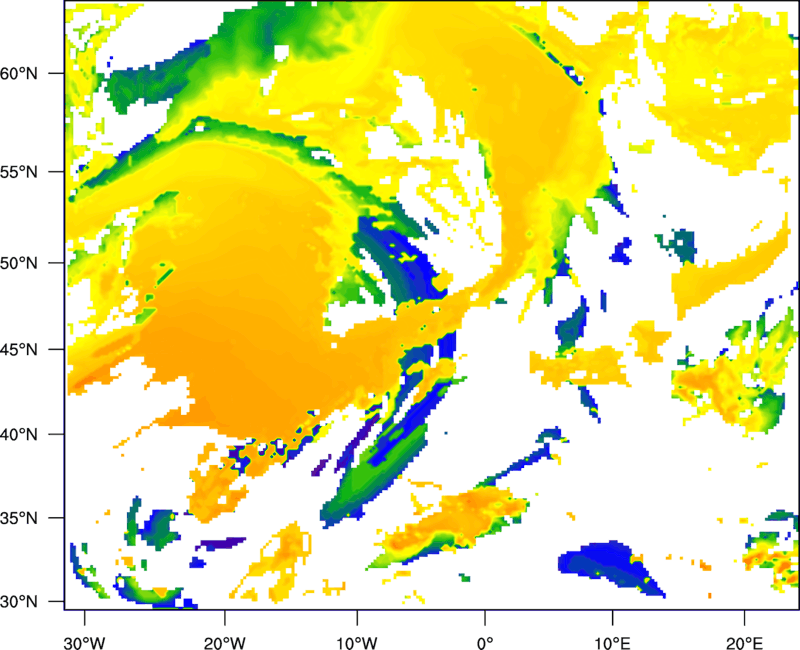Click the 55°N latitude label
Screen dimensions: 800x650
pyautogui.click(x=19, y=172)
